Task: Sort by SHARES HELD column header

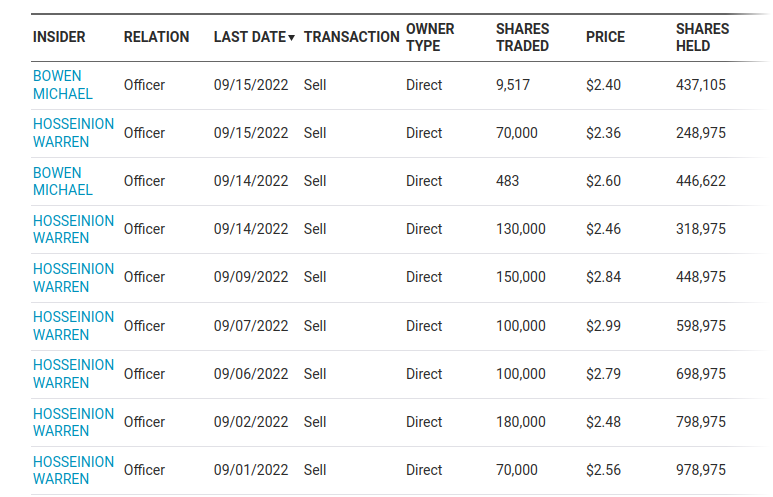Action: (x=703, y=37)
